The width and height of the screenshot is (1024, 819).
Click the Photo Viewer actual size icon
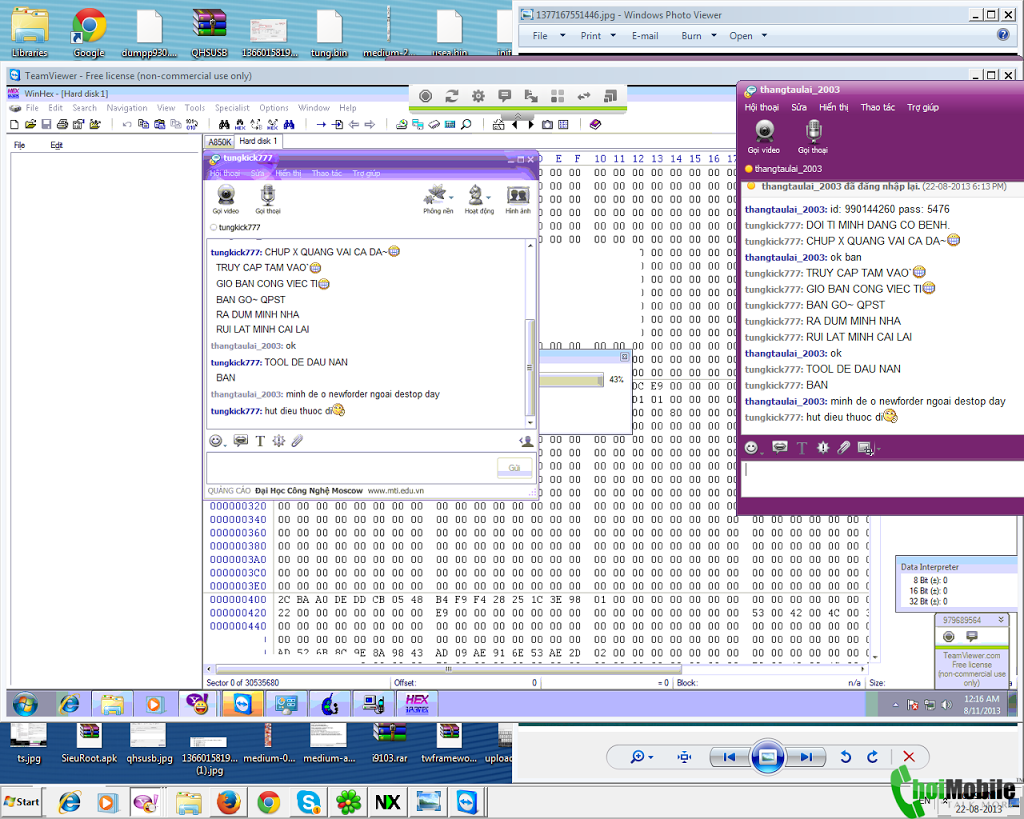(684, 757)
